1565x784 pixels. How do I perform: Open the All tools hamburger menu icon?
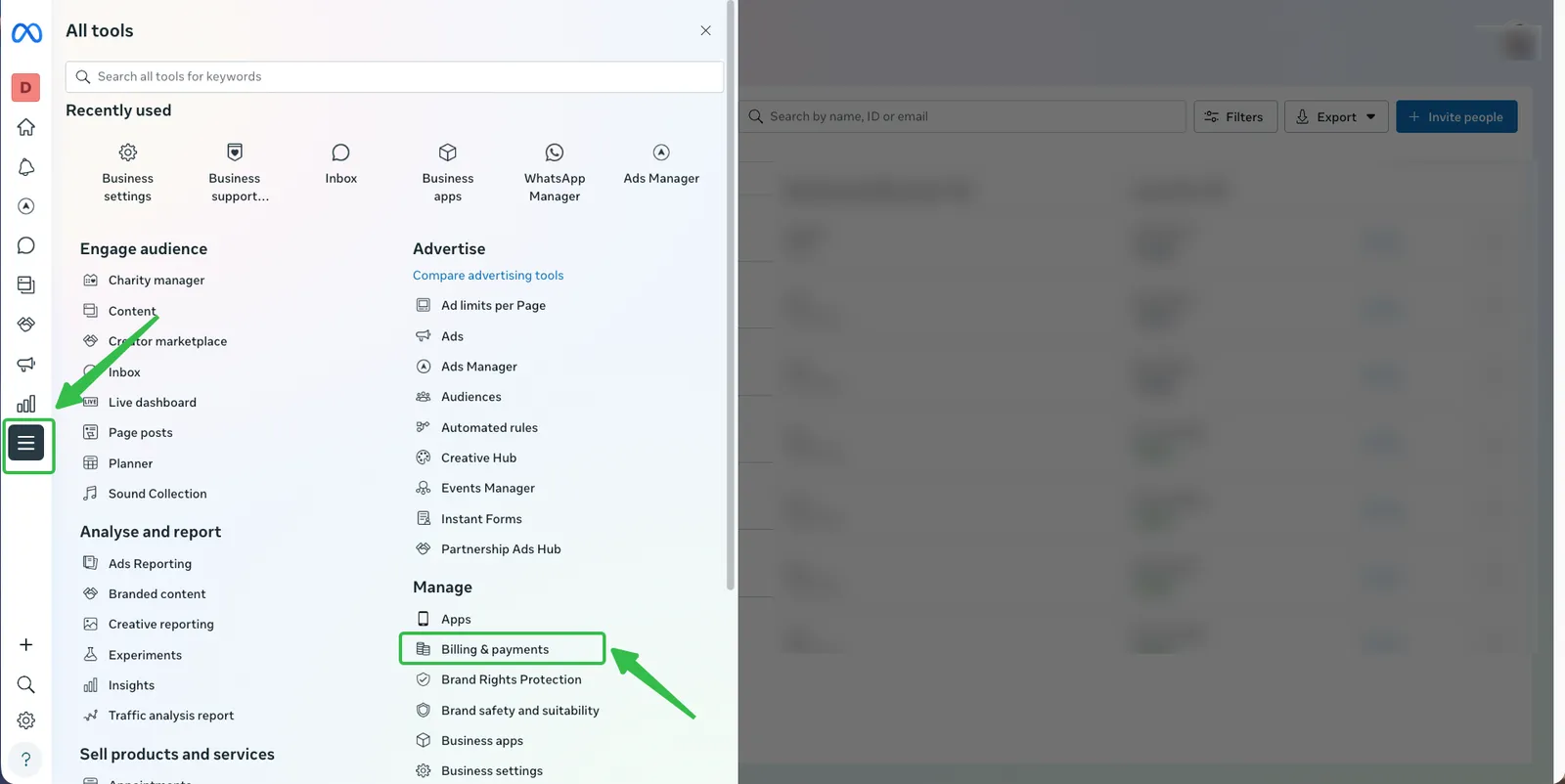click(x=26, y=444)
